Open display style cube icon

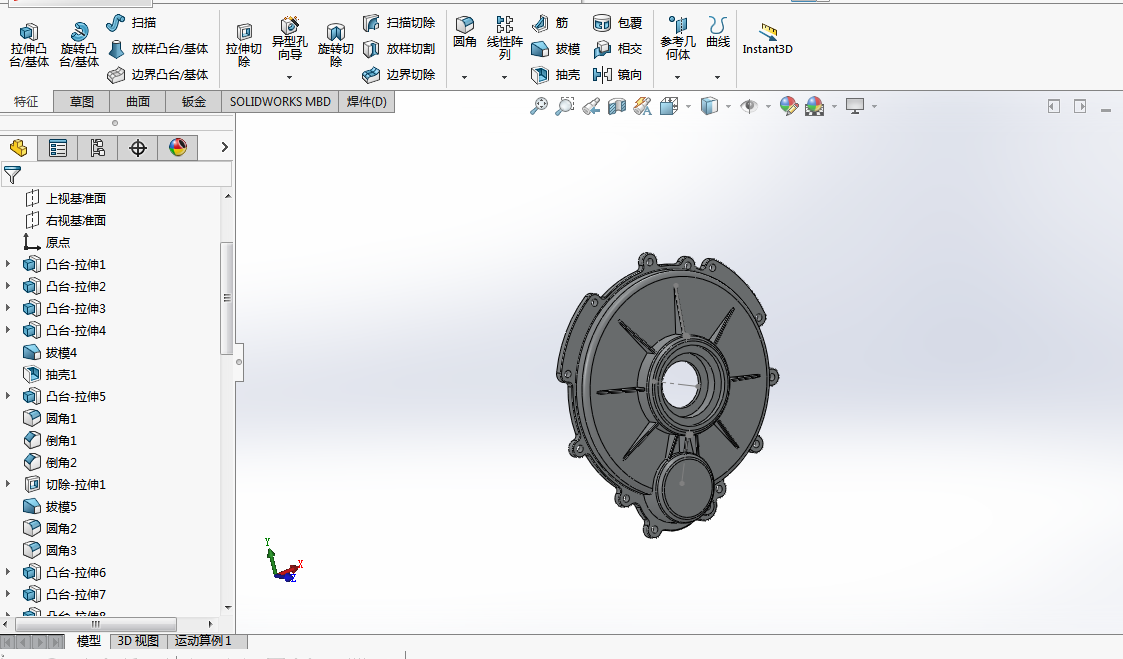pos(709,106)
